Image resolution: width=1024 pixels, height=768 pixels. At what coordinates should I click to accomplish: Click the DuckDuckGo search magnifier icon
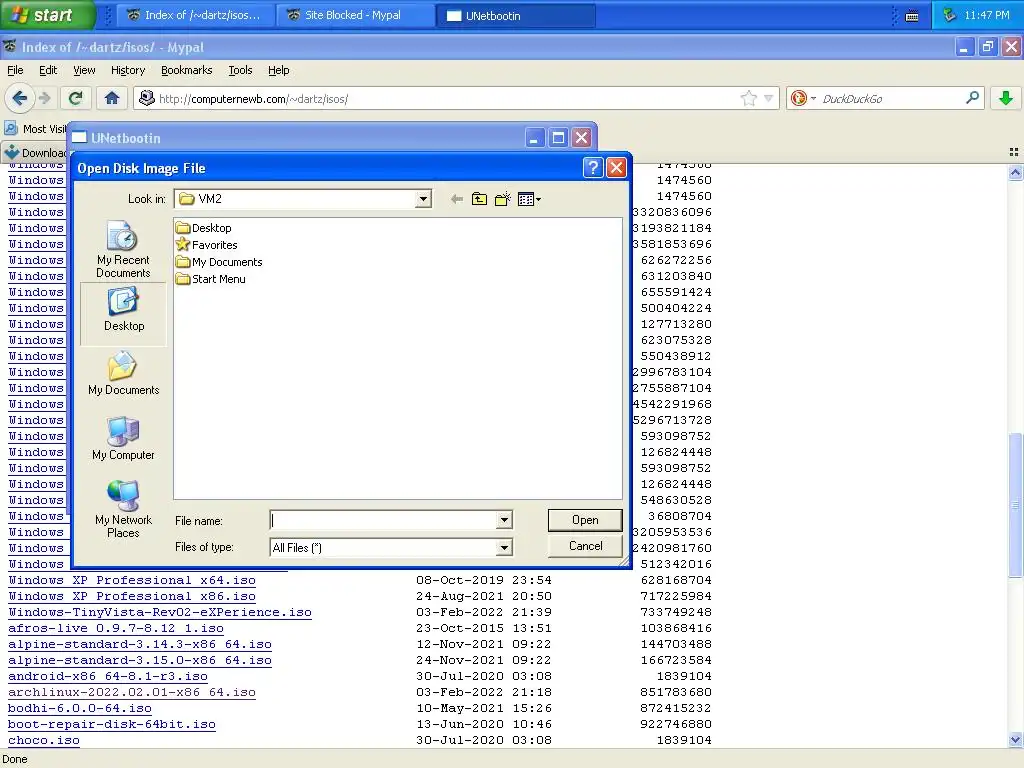coord(972,99)
